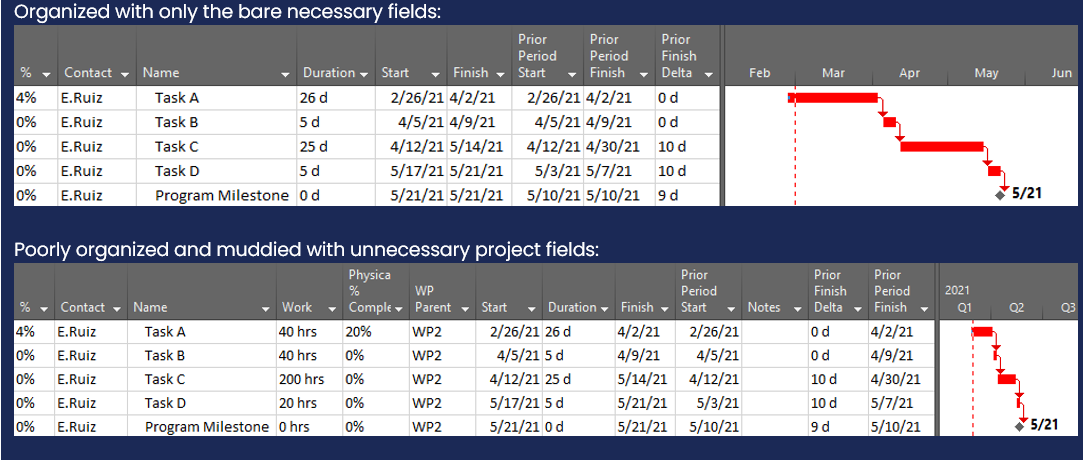Image resolution: width=1083 pixels, height=460 pixels.
Task: Open the Prior Finish Delta dropdown in upper table
Action: pos(708,74)
